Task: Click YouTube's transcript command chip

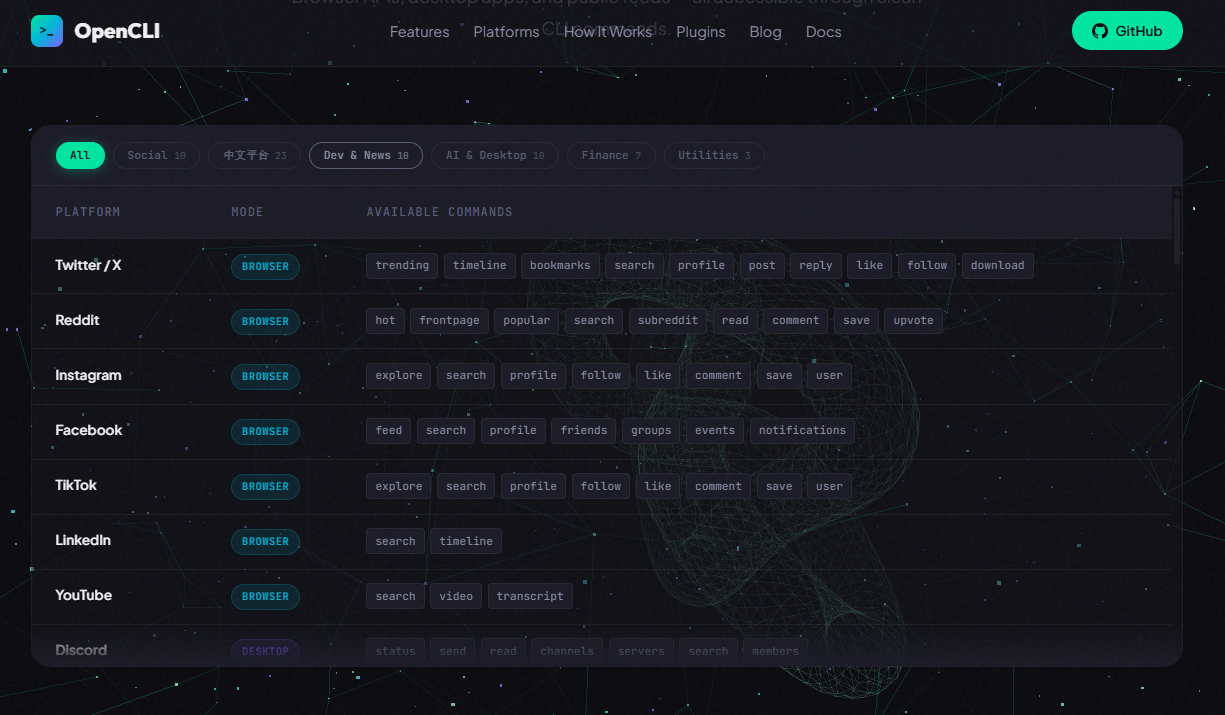Action: 530,596
